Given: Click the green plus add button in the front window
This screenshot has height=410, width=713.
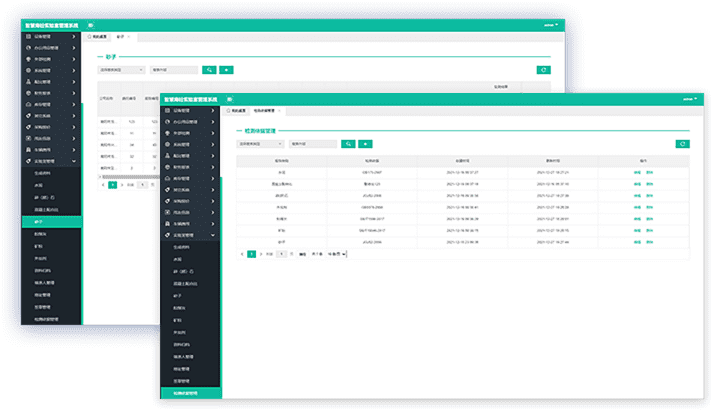Looking at the screenshot, I should (366, 144).
